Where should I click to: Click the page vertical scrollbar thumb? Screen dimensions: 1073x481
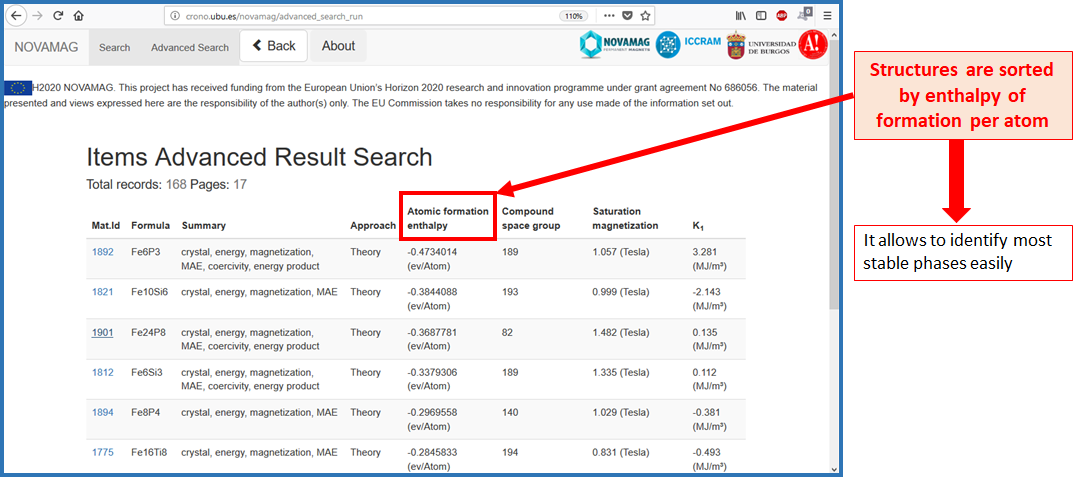[x=833, y=174]
